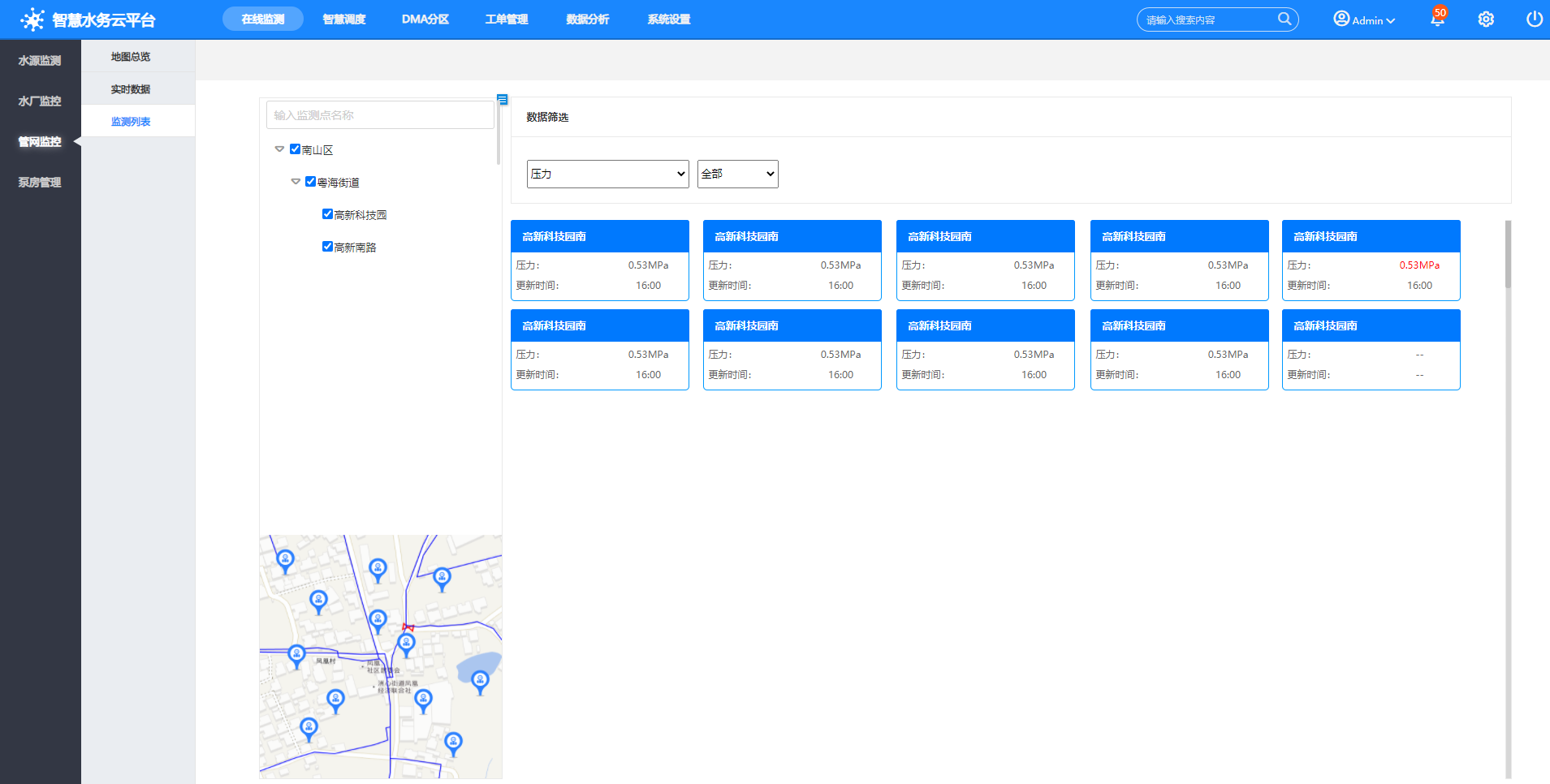This screenshot has height=784, width=1550.
Task: Switch to the 在线监测 top tab
Action: point(263,19)
